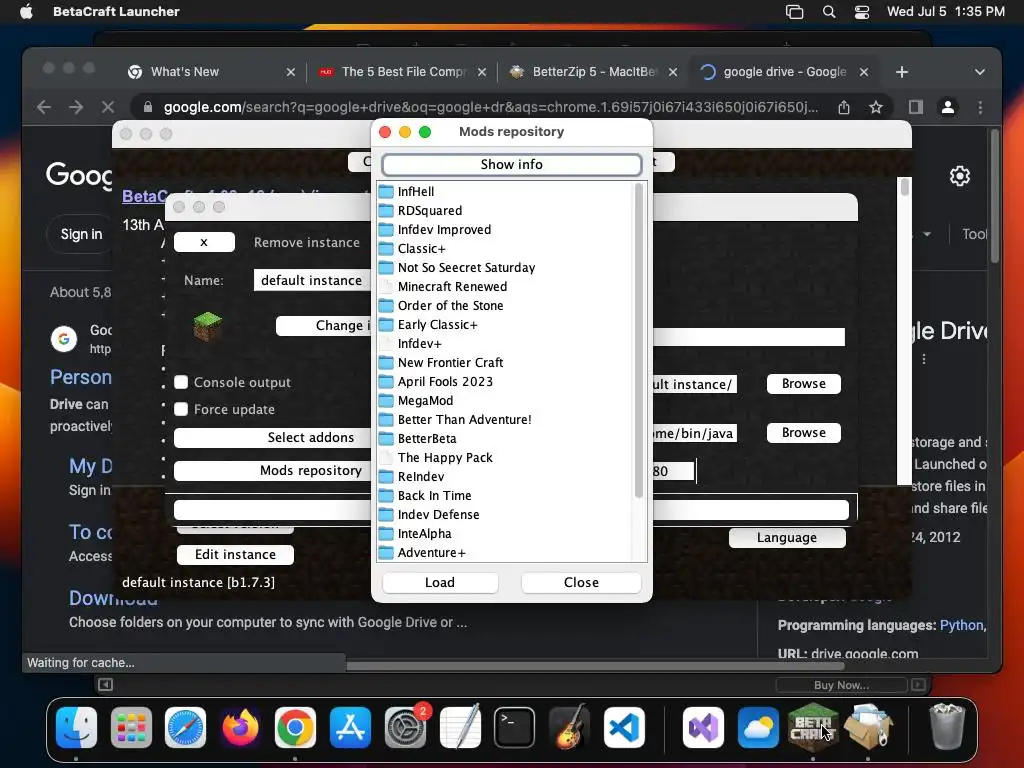Close the Mods repository dialog
Screen dimensions: 1024x768
point(581,583)
